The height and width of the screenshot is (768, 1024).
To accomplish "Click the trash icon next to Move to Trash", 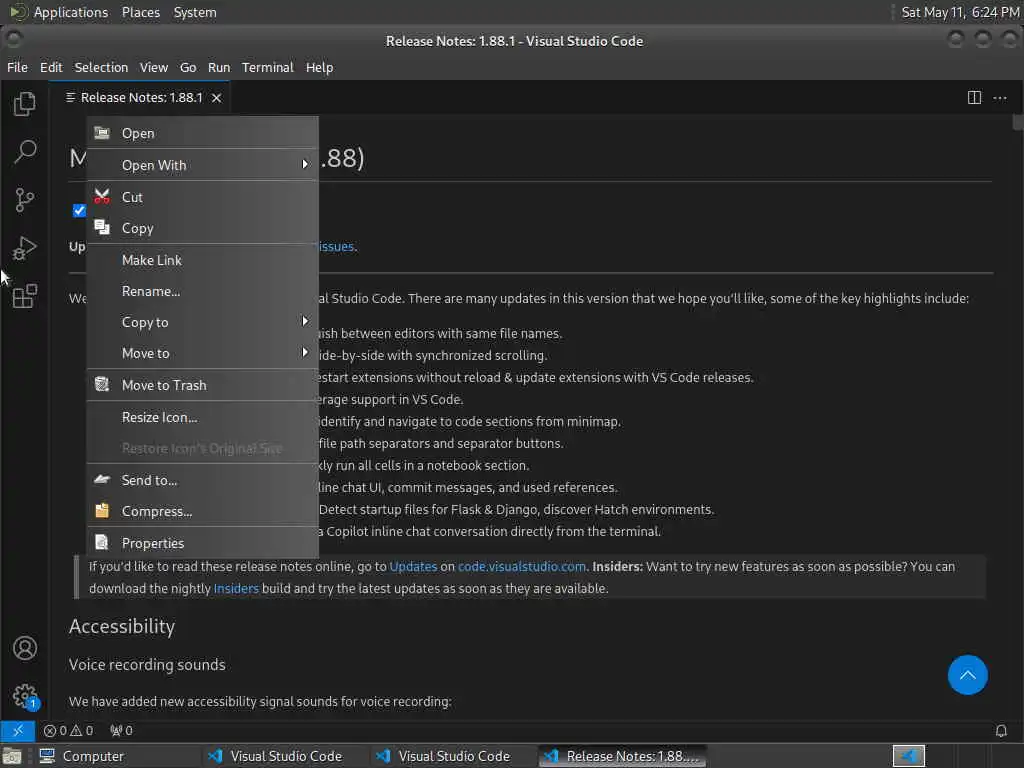I will (102, 384).
